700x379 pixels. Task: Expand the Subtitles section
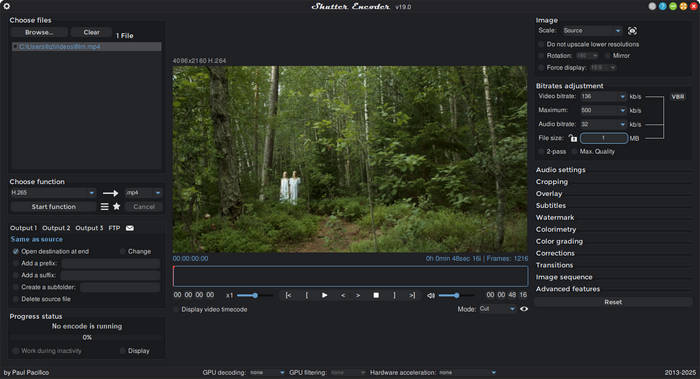point(551,206)
